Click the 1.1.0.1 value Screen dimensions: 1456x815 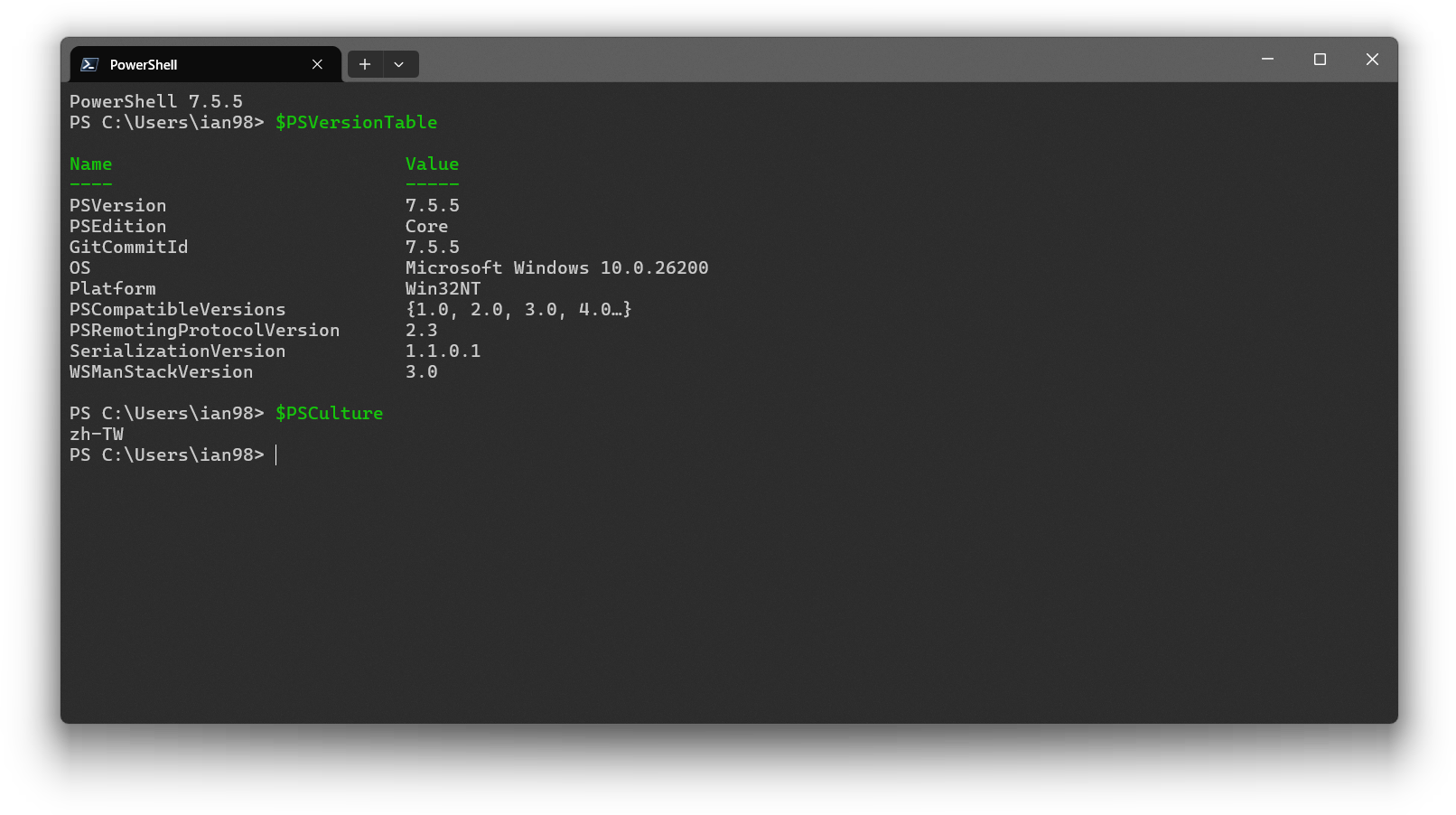[x=443, y=351]
